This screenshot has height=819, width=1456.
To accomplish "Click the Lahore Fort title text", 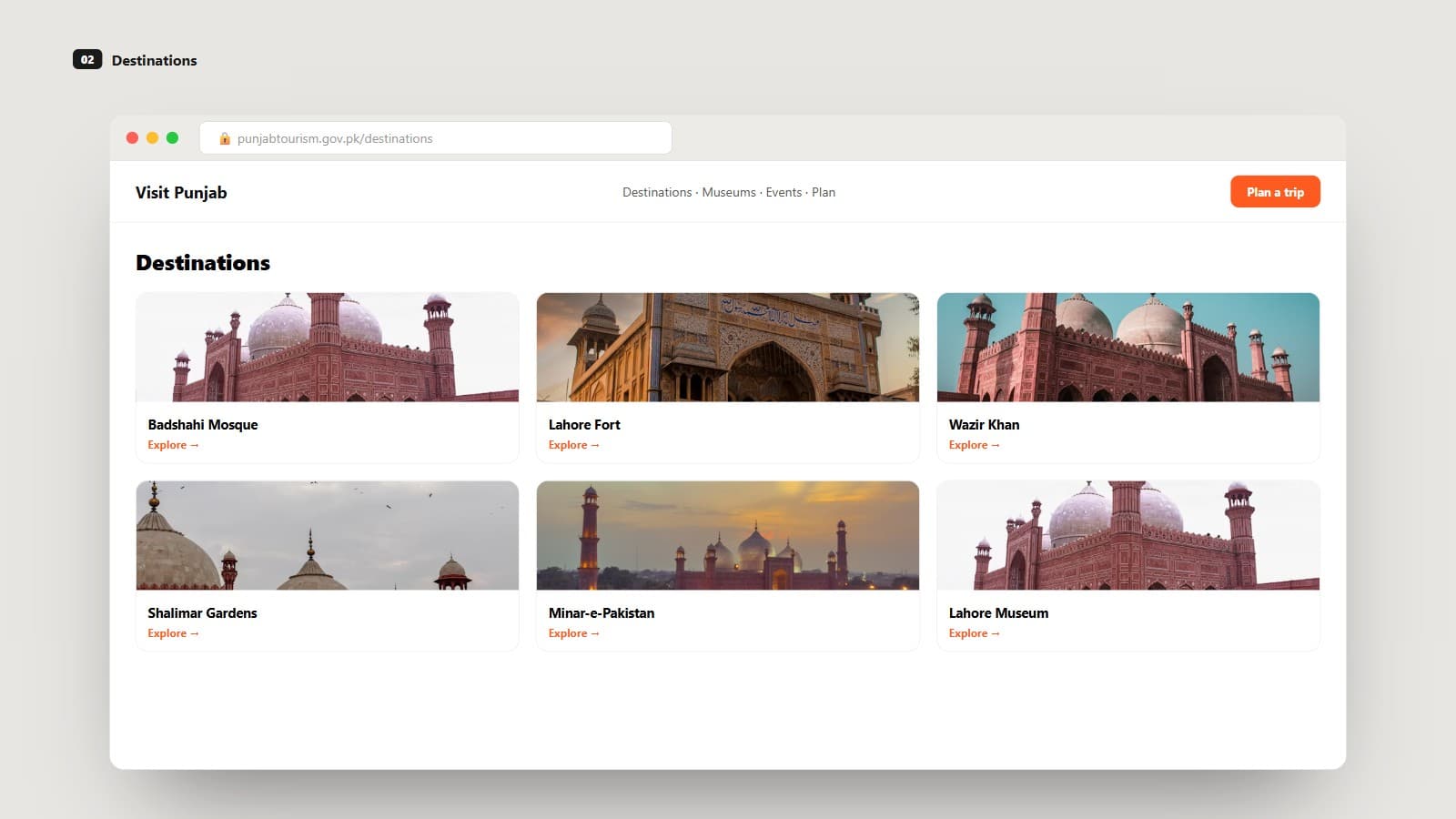I will point(584,425).
